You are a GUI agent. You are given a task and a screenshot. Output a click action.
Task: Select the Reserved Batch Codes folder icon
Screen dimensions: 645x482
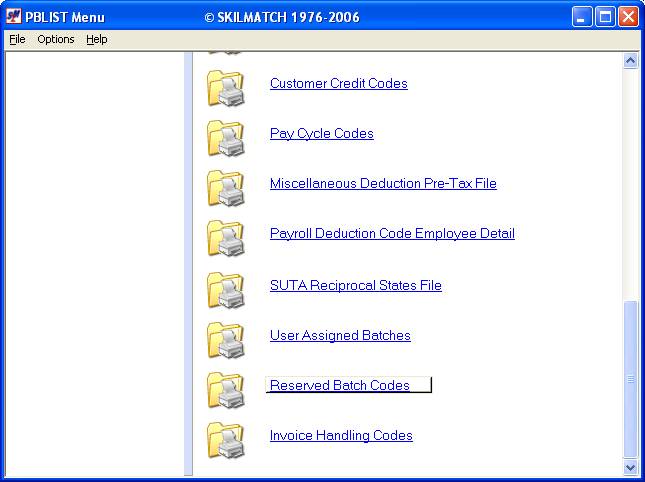tap(226, 390)
